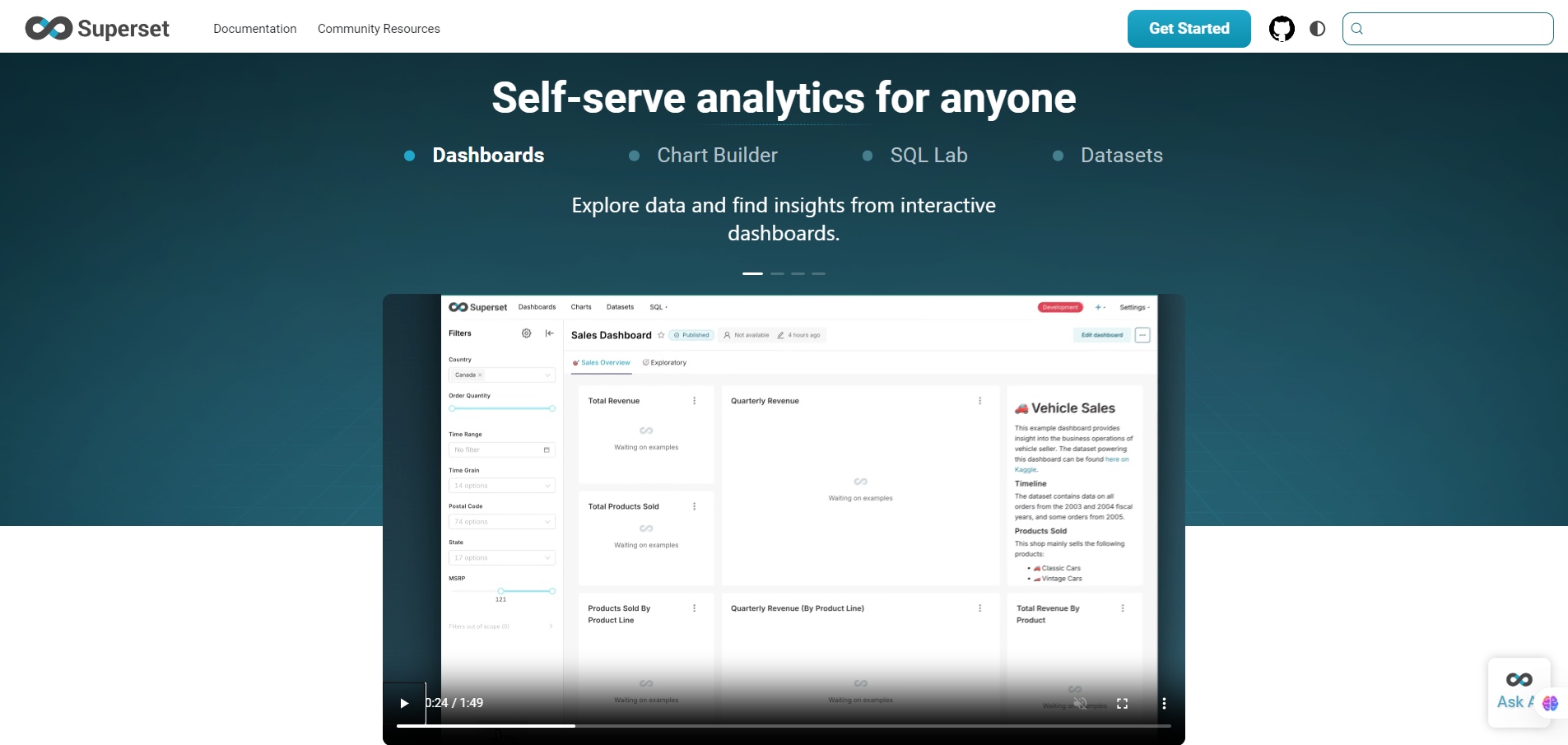Click the Published status badge
1568x745 pixels.
(691, 335)
